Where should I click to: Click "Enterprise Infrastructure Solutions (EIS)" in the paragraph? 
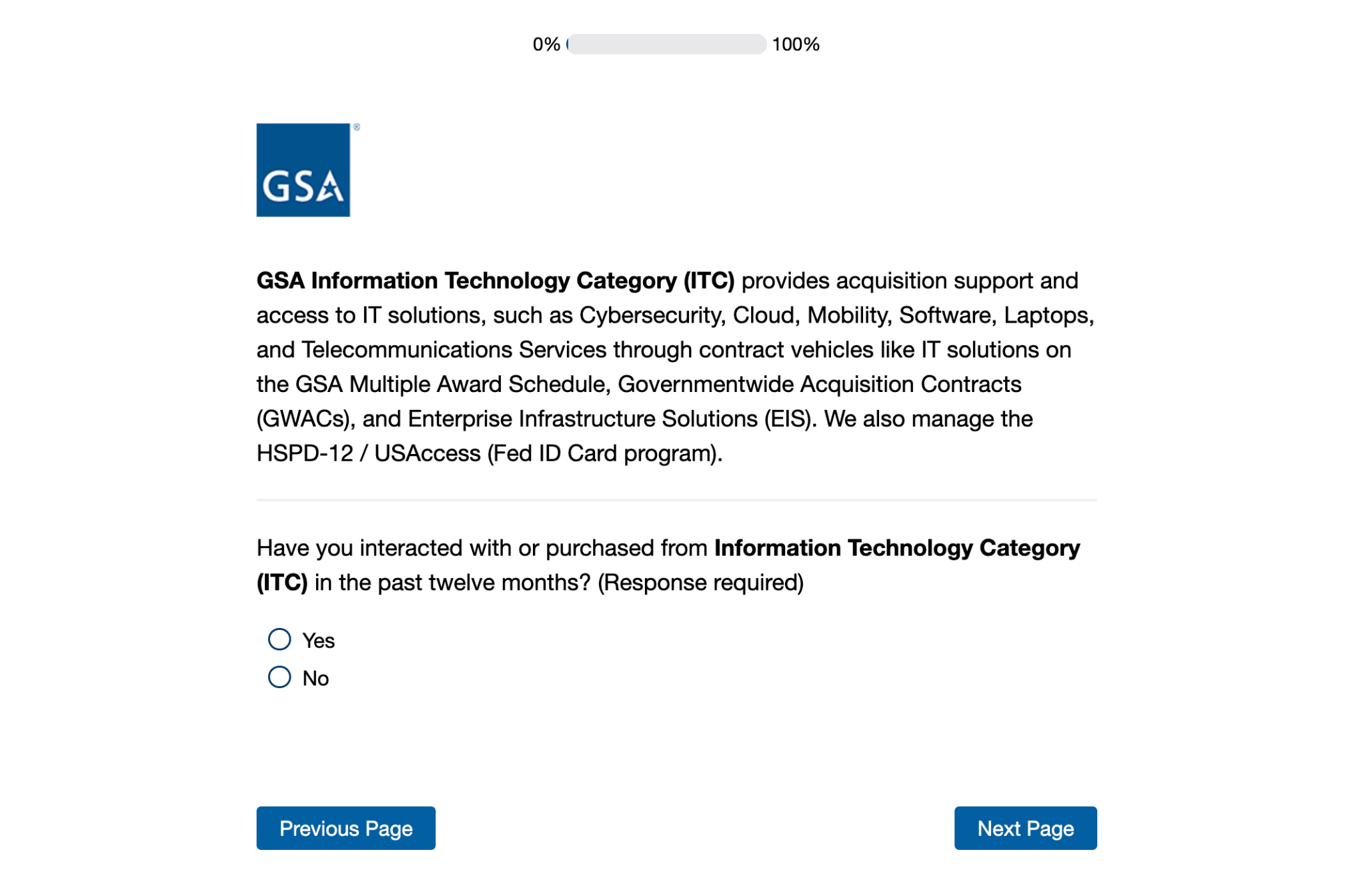611,419
